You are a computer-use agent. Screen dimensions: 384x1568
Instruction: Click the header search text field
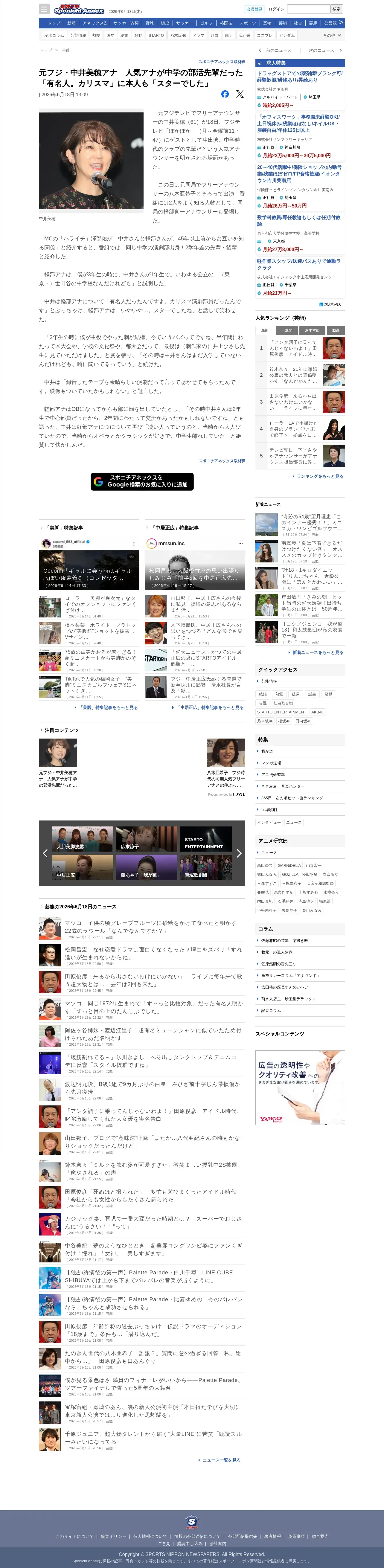tap(308, 9)
